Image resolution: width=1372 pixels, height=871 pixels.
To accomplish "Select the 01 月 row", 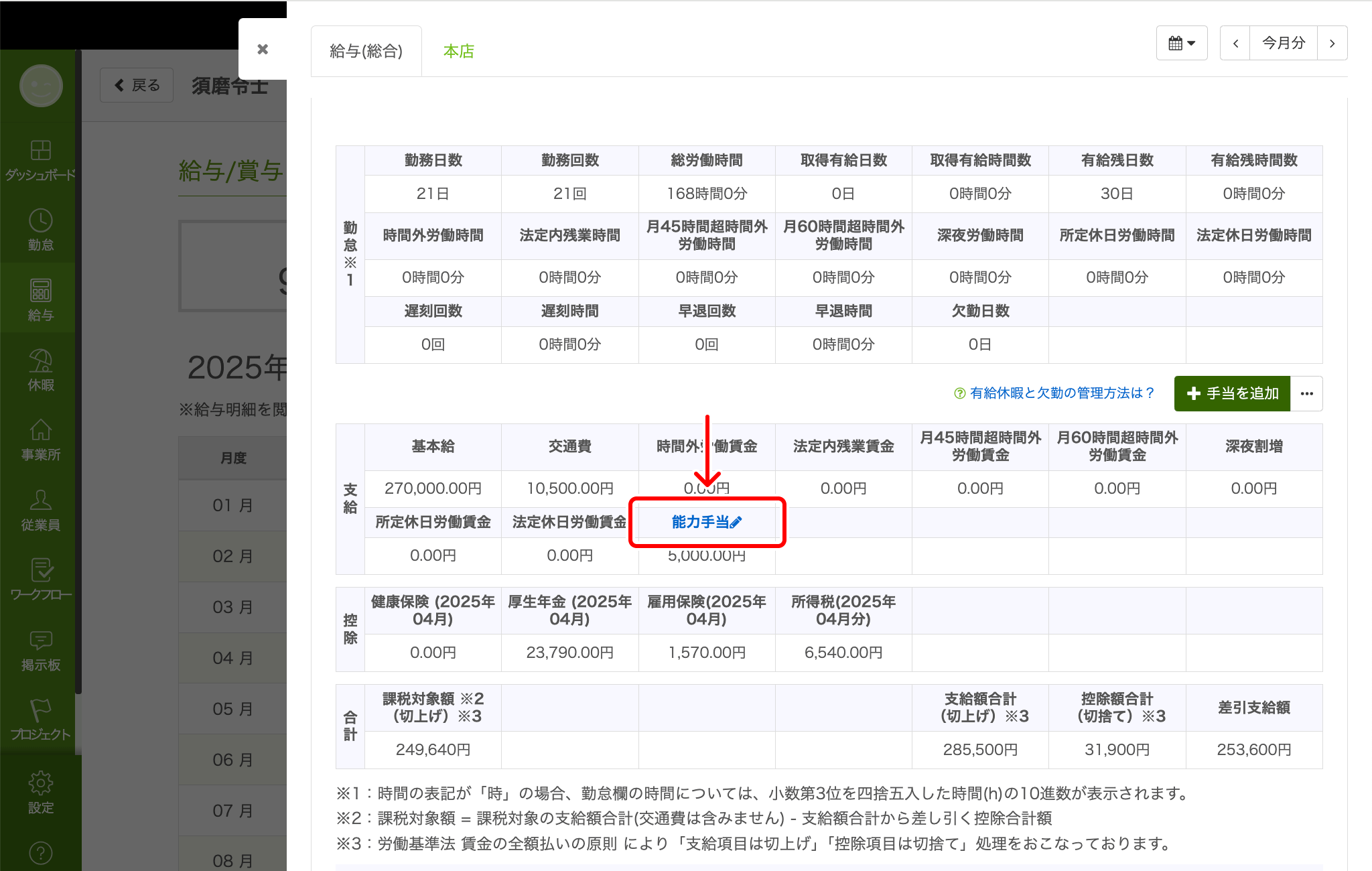I will tap(232, 505).
